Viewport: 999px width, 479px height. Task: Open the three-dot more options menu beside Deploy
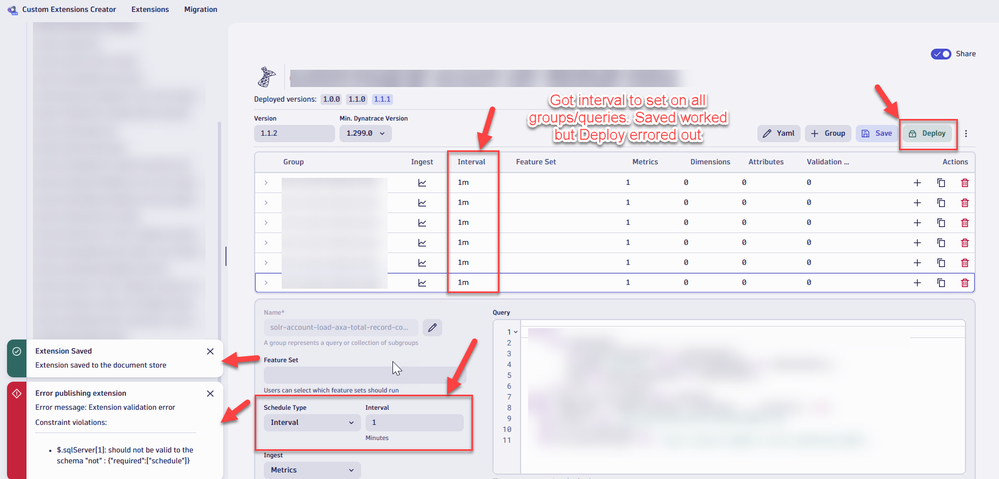tap(965, 133)
